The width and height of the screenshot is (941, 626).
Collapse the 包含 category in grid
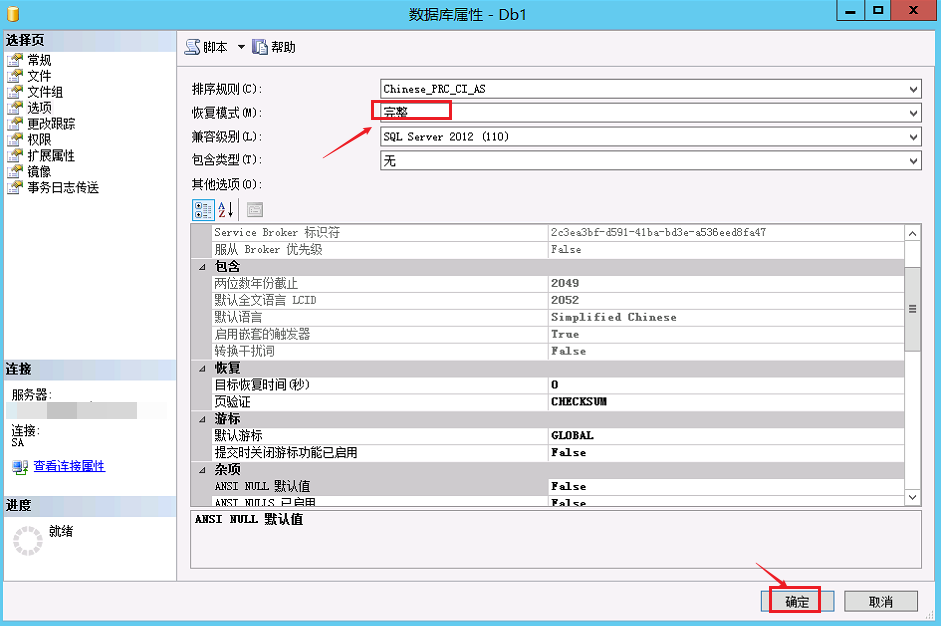pyautogui.click(x=202, y=267)
